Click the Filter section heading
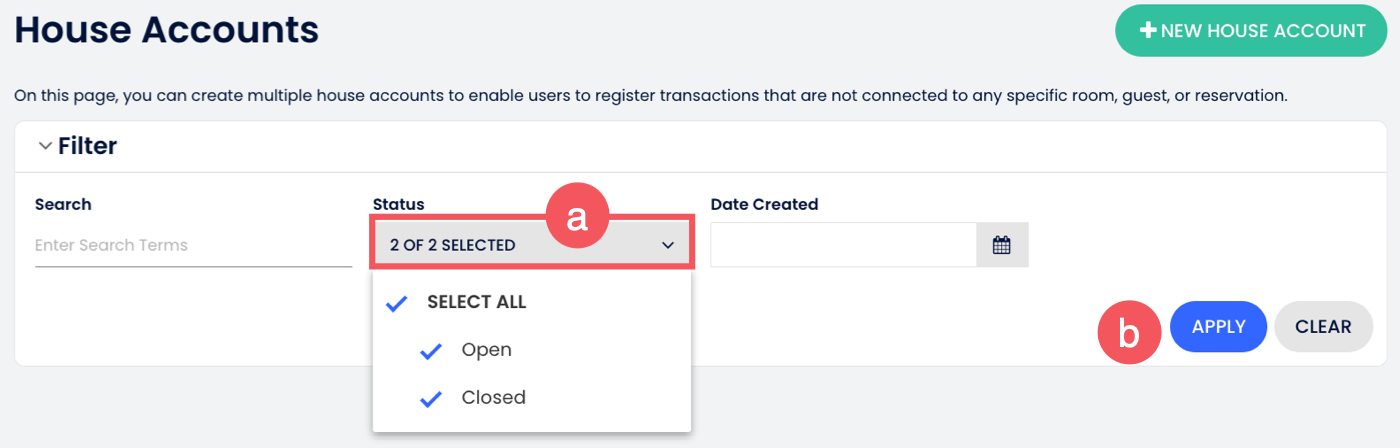The width and height of the screenshot is (1400, 448). pos(87,146)
